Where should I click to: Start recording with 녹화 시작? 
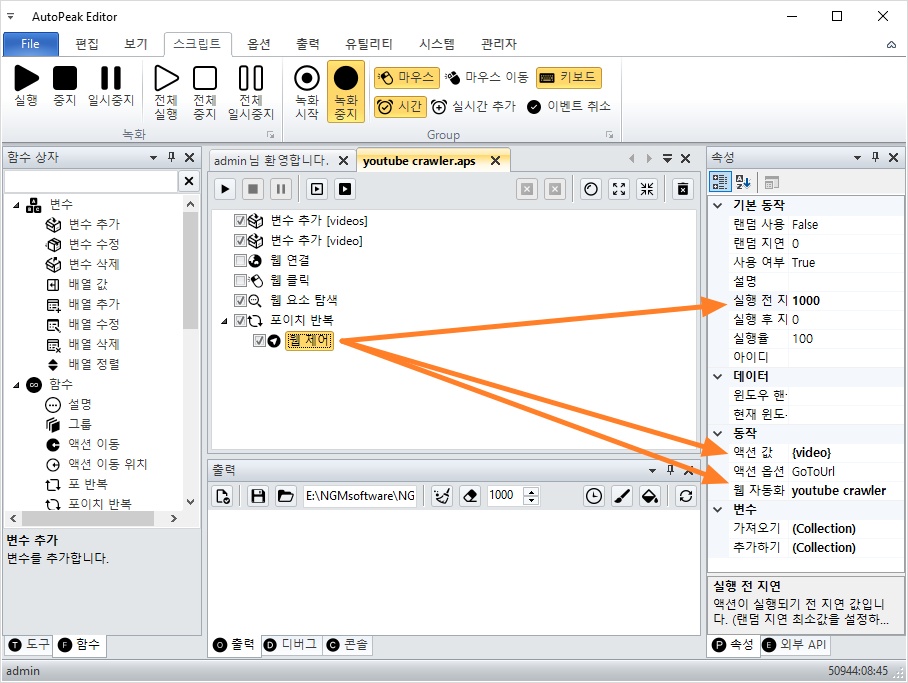(306, 92)
